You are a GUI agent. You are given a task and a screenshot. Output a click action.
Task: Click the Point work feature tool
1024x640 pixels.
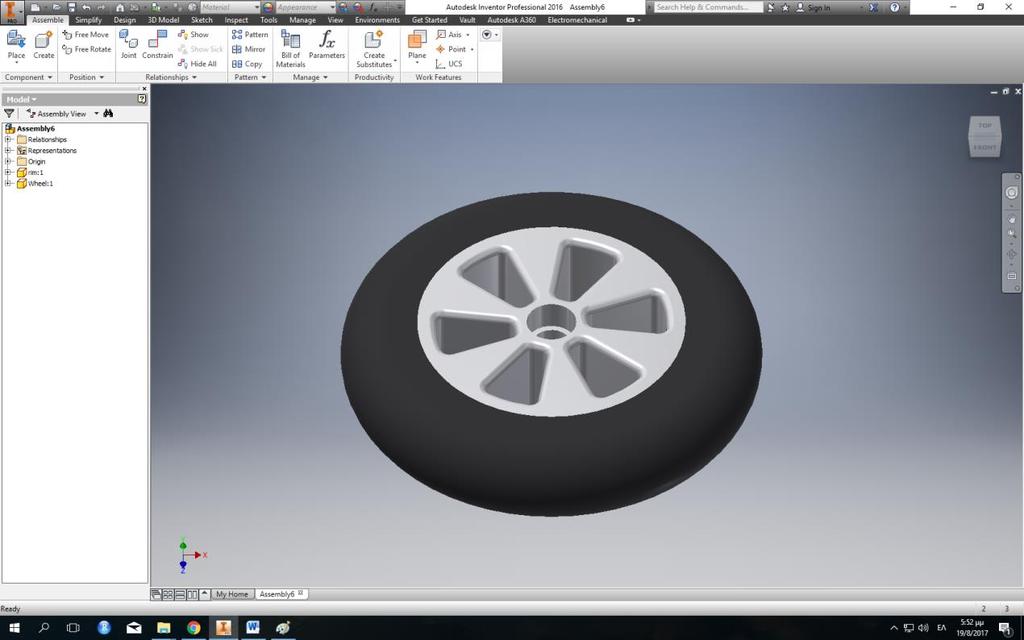(454, 49)
